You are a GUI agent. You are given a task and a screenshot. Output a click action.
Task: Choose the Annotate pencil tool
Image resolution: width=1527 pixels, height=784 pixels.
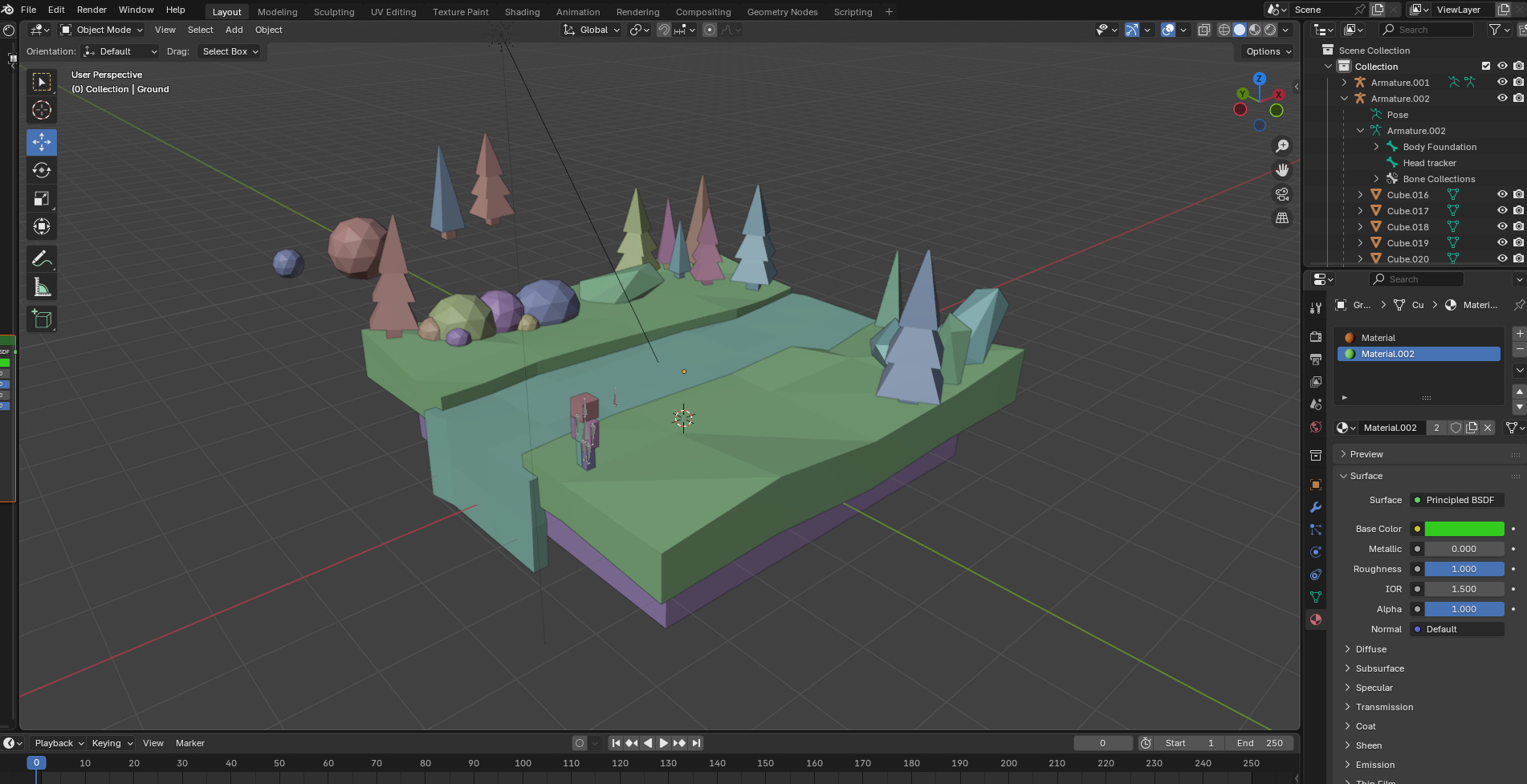coord(42,258)
